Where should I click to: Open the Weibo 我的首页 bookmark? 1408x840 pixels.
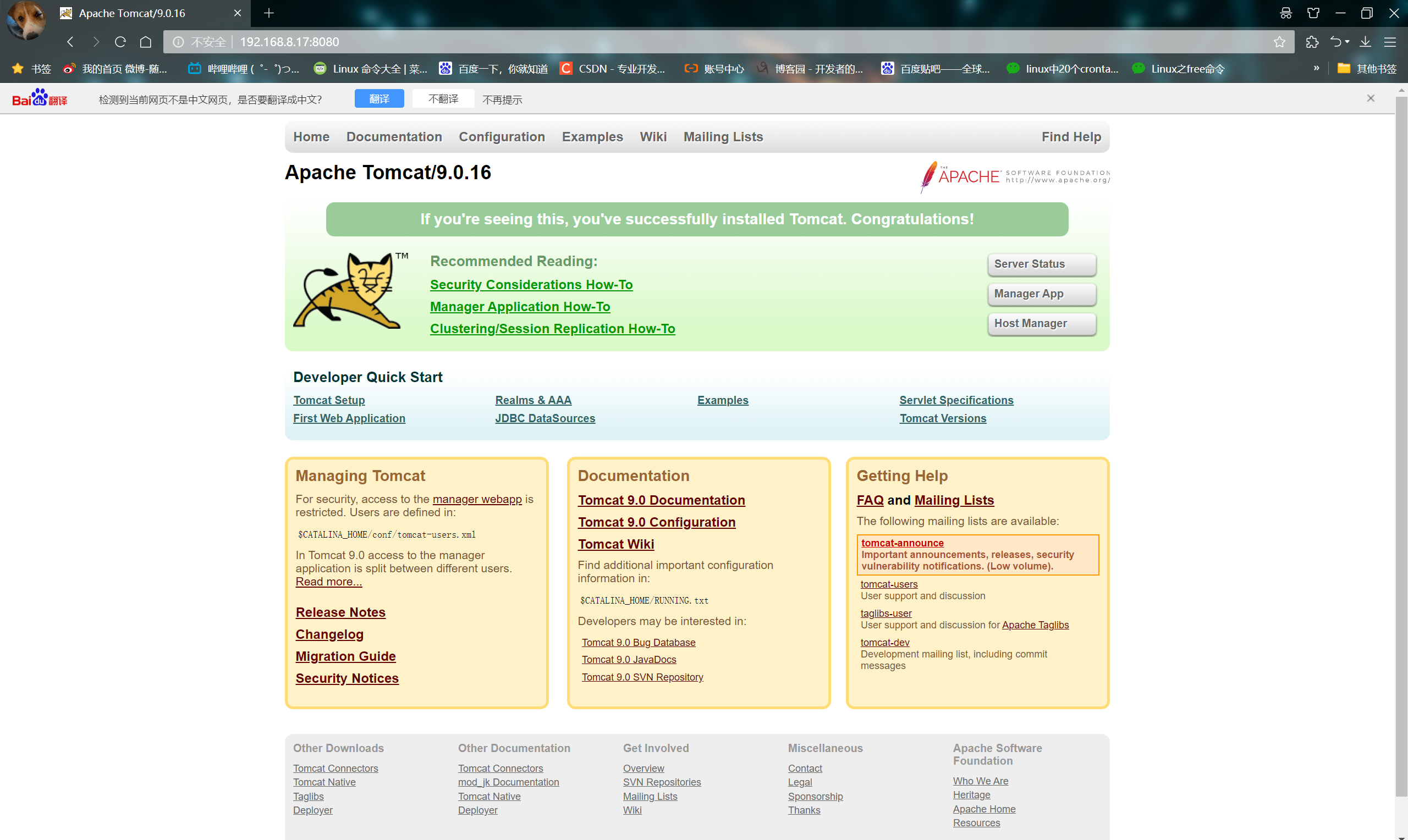click(x=115, y=69)
